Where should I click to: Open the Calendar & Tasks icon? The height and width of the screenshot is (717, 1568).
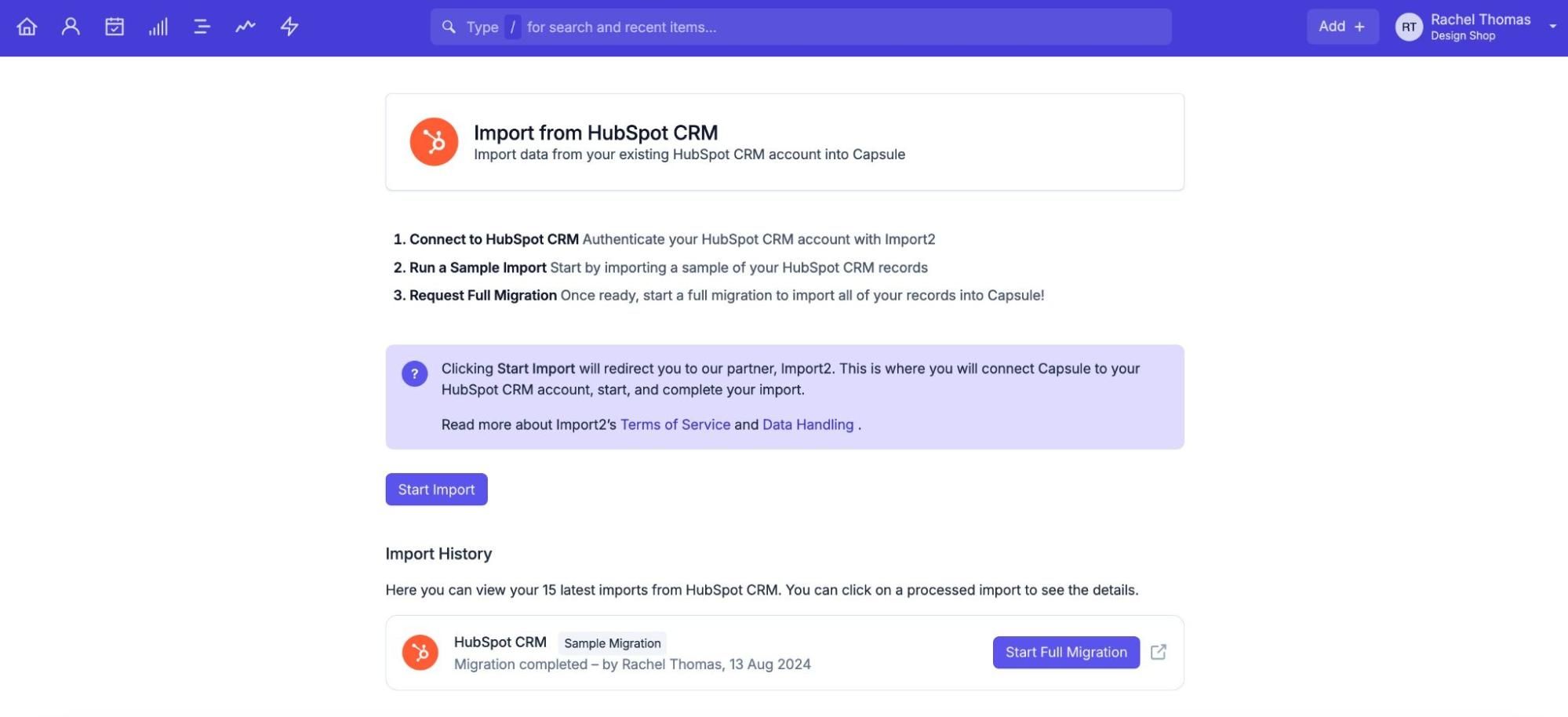point(115,27)
